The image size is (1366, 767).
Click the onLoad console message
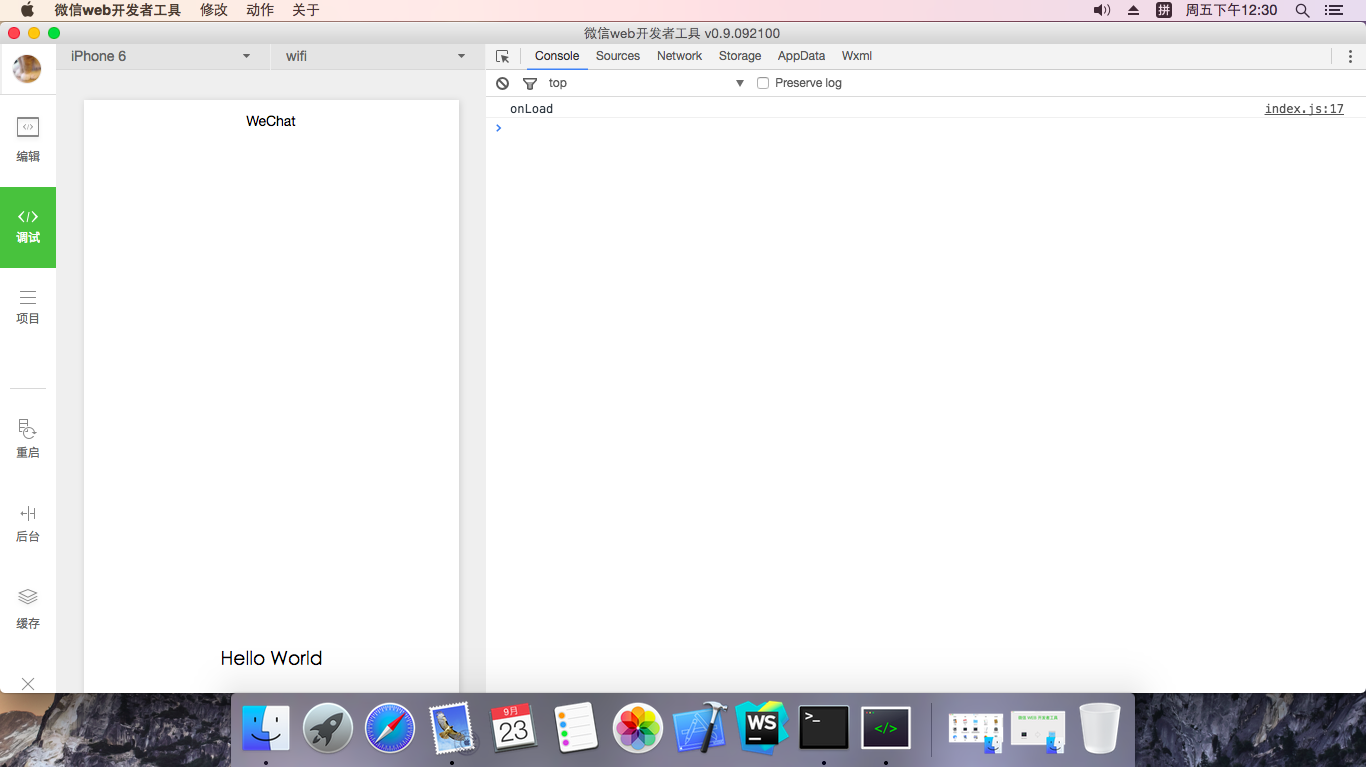531,109
